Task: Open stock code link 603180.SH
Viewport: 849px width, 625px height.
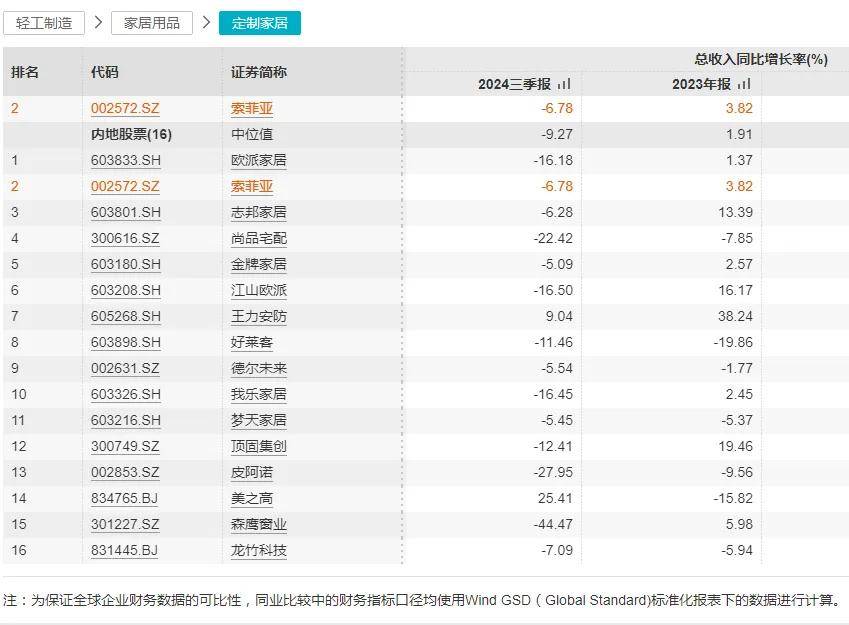Action: [x=126, y=264]
